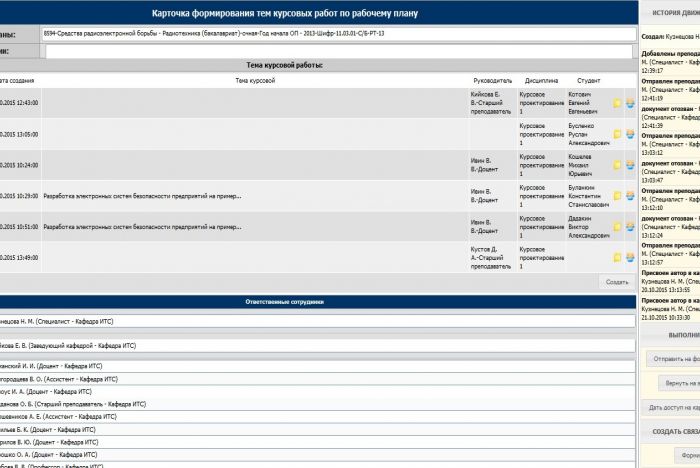
Task: Click the Студент column header
Action: [x=589, y=79]
